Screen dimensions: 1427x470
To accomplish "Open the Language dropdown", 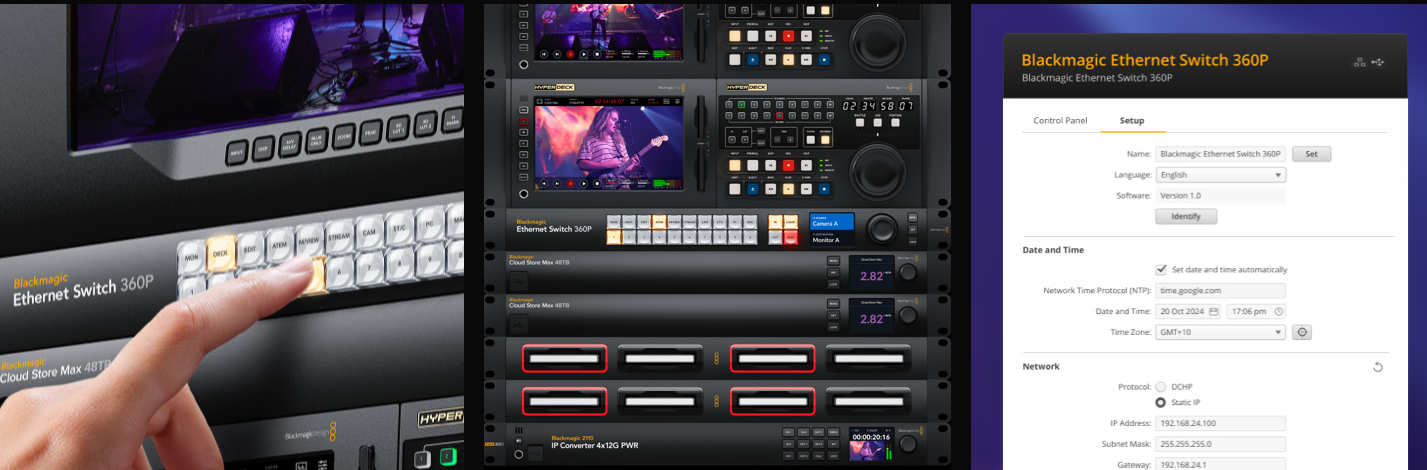I will (1220, 175).
